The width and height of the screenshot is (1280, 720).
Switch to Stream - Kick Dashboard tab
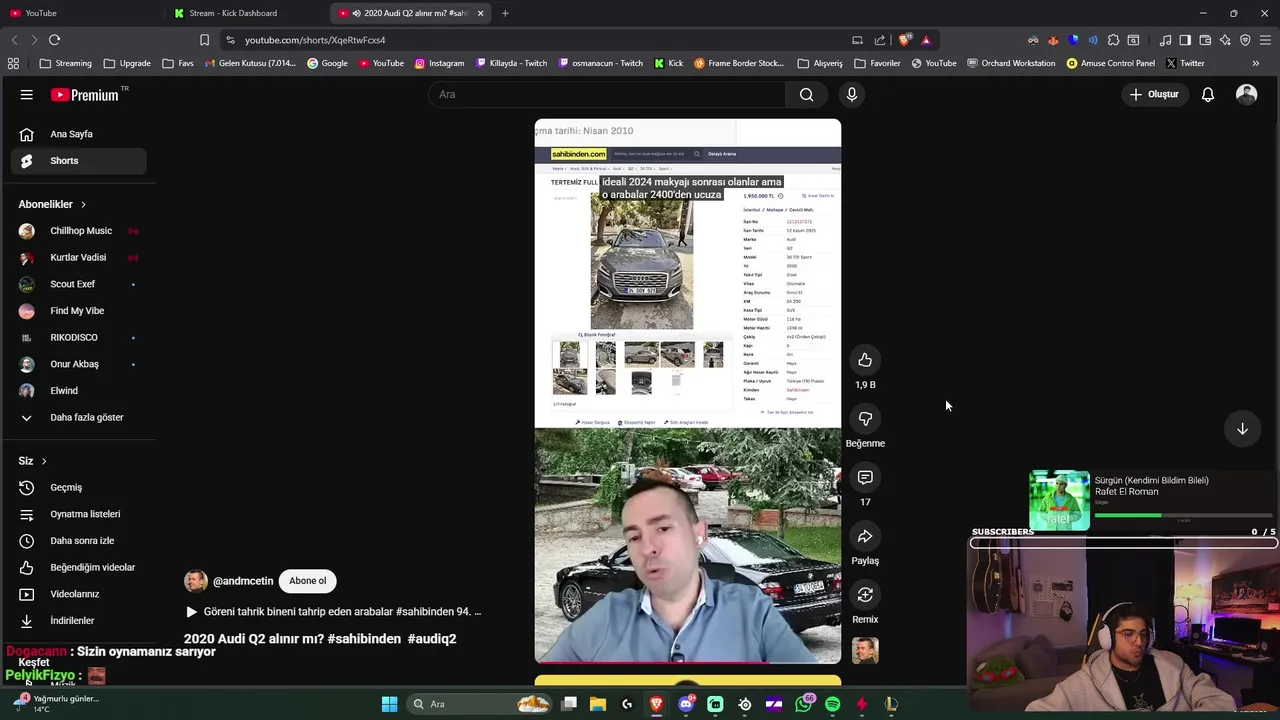(245, 13)
